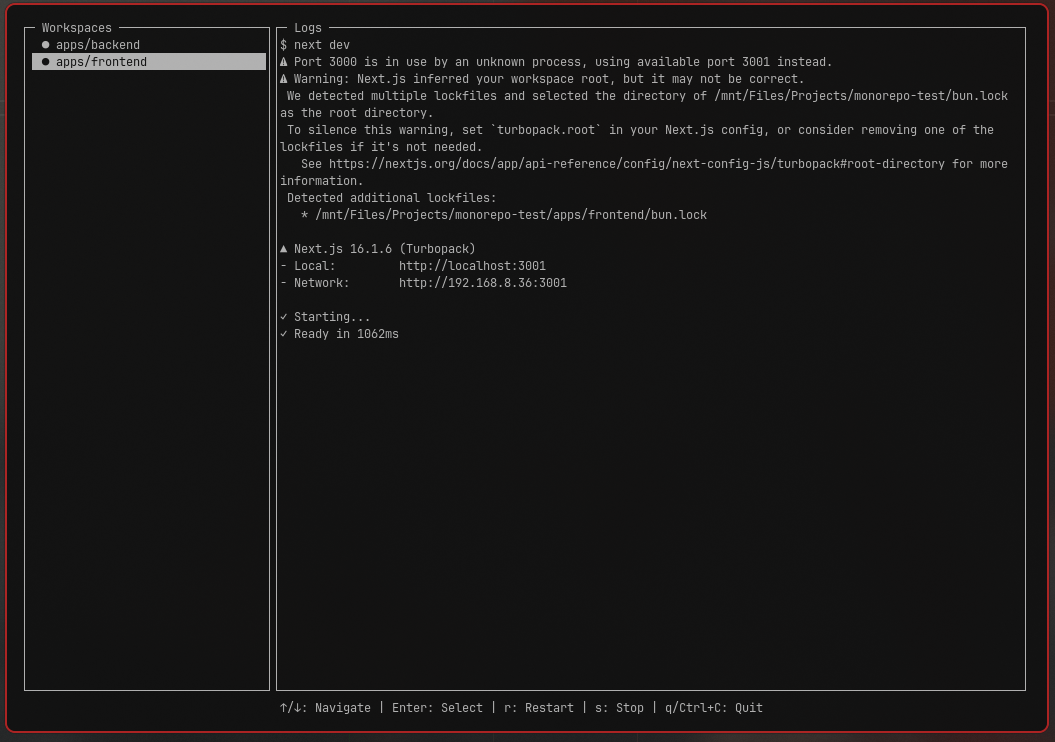Open the http://192.168.8.36:3001 network URL
Screen dimensions: 1055x742
[x=482, y=283]
